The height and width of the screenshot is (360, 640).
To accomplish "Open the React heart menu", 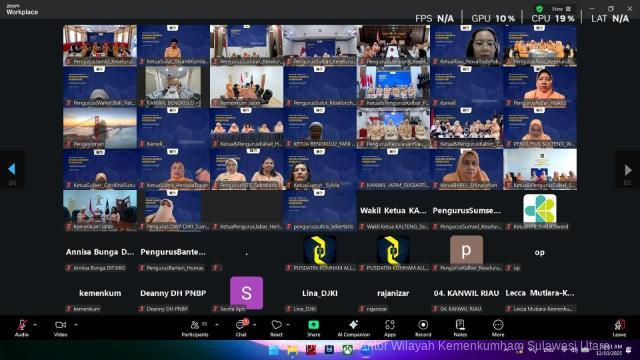I will 276,328.
